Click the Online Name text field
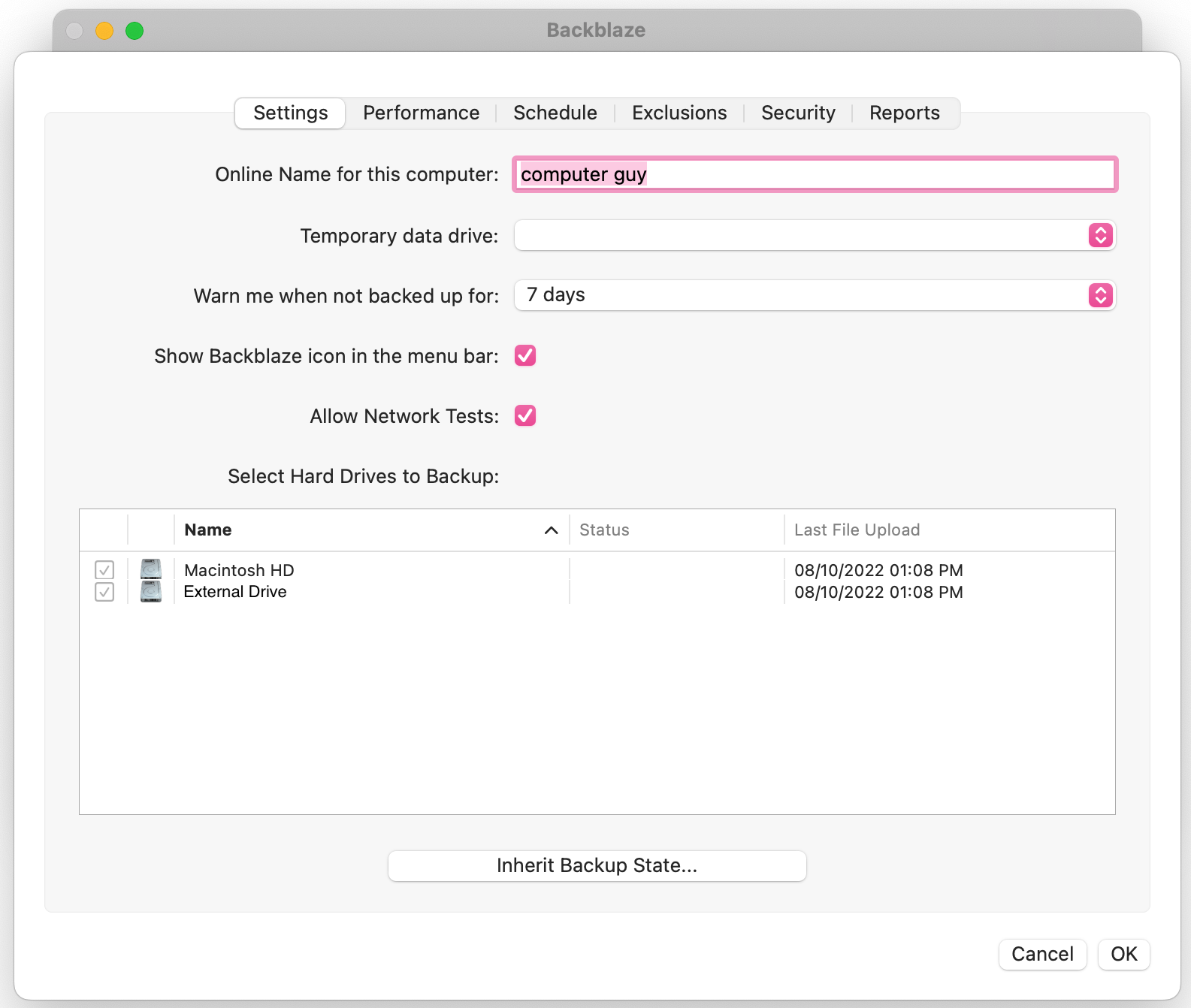 point(815,174)
